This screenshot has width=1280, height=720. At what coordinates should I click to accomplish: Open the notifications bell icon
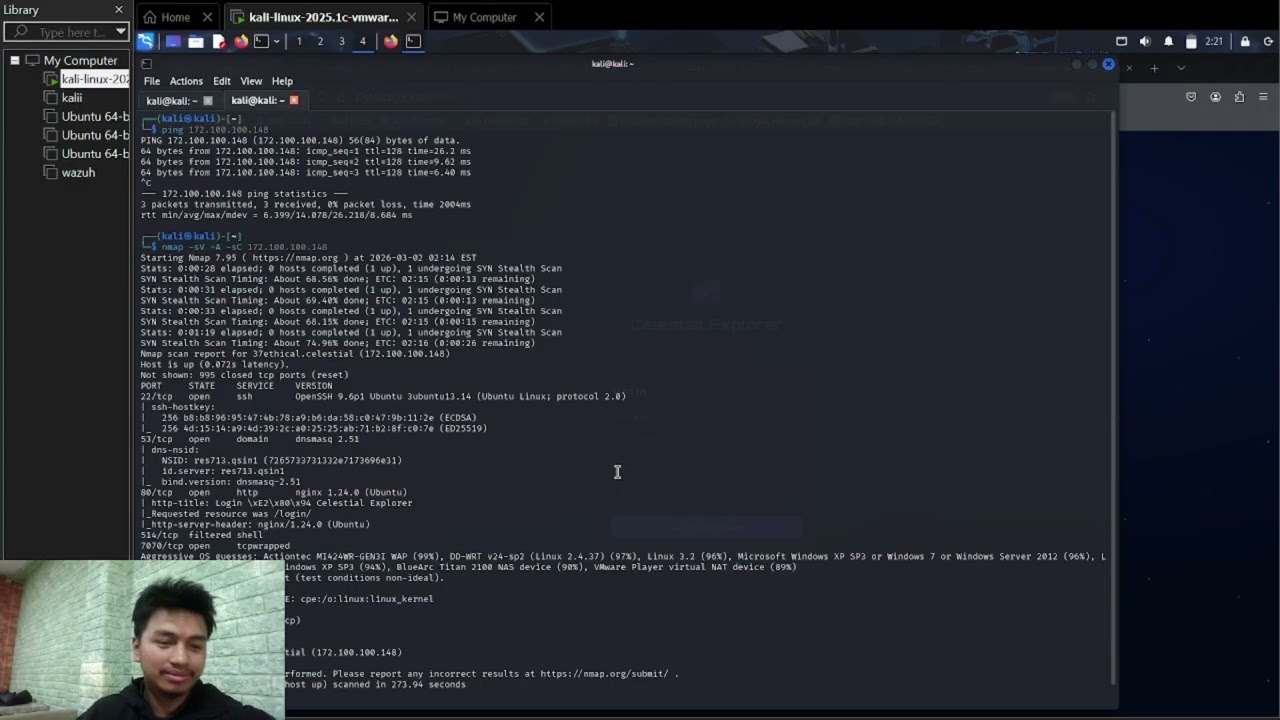point(1167,41)
